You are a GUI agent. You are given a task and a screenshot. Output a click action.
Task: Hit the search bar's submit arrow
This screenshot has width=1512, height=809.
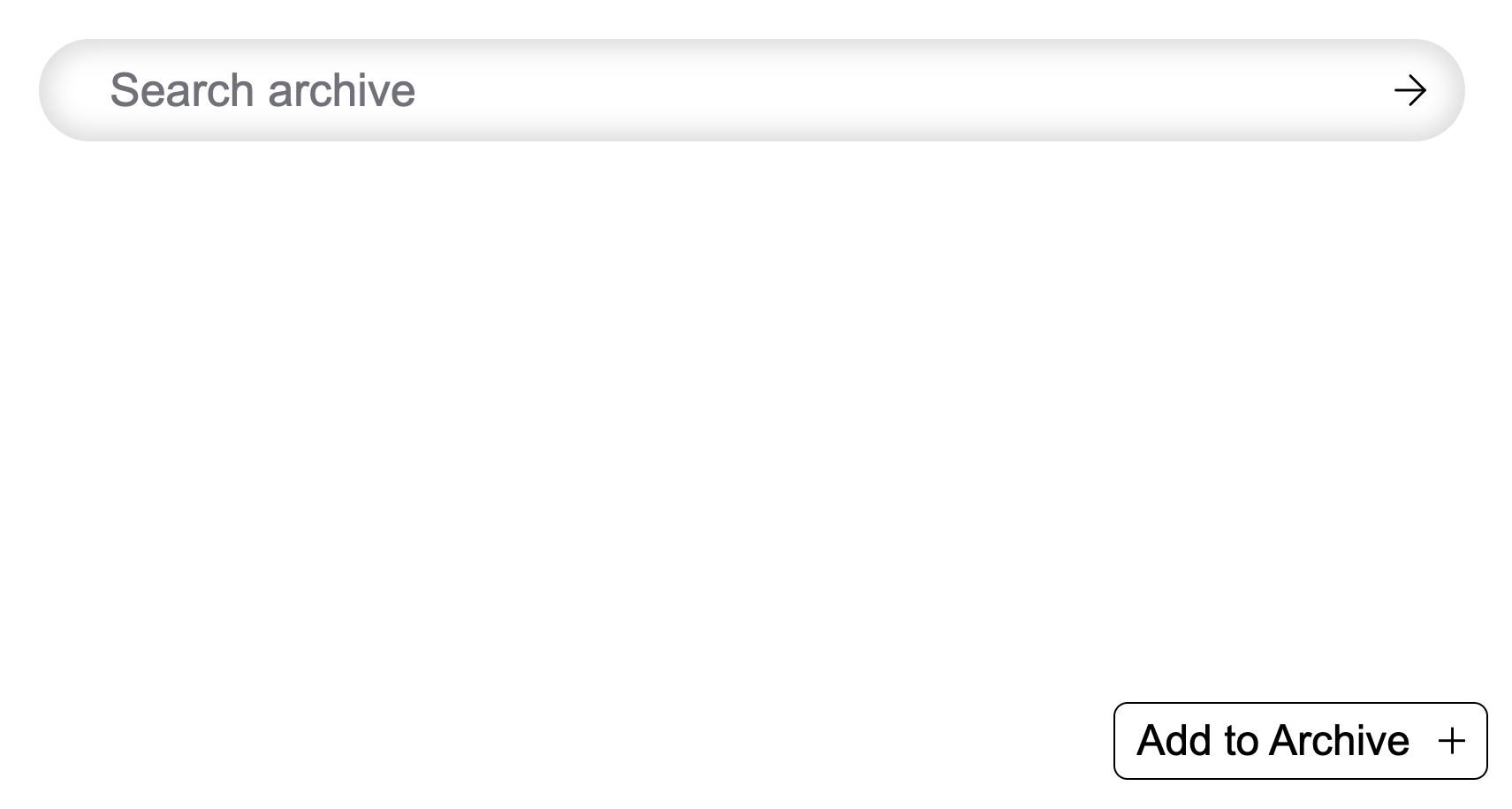[x=1409, y=90]
